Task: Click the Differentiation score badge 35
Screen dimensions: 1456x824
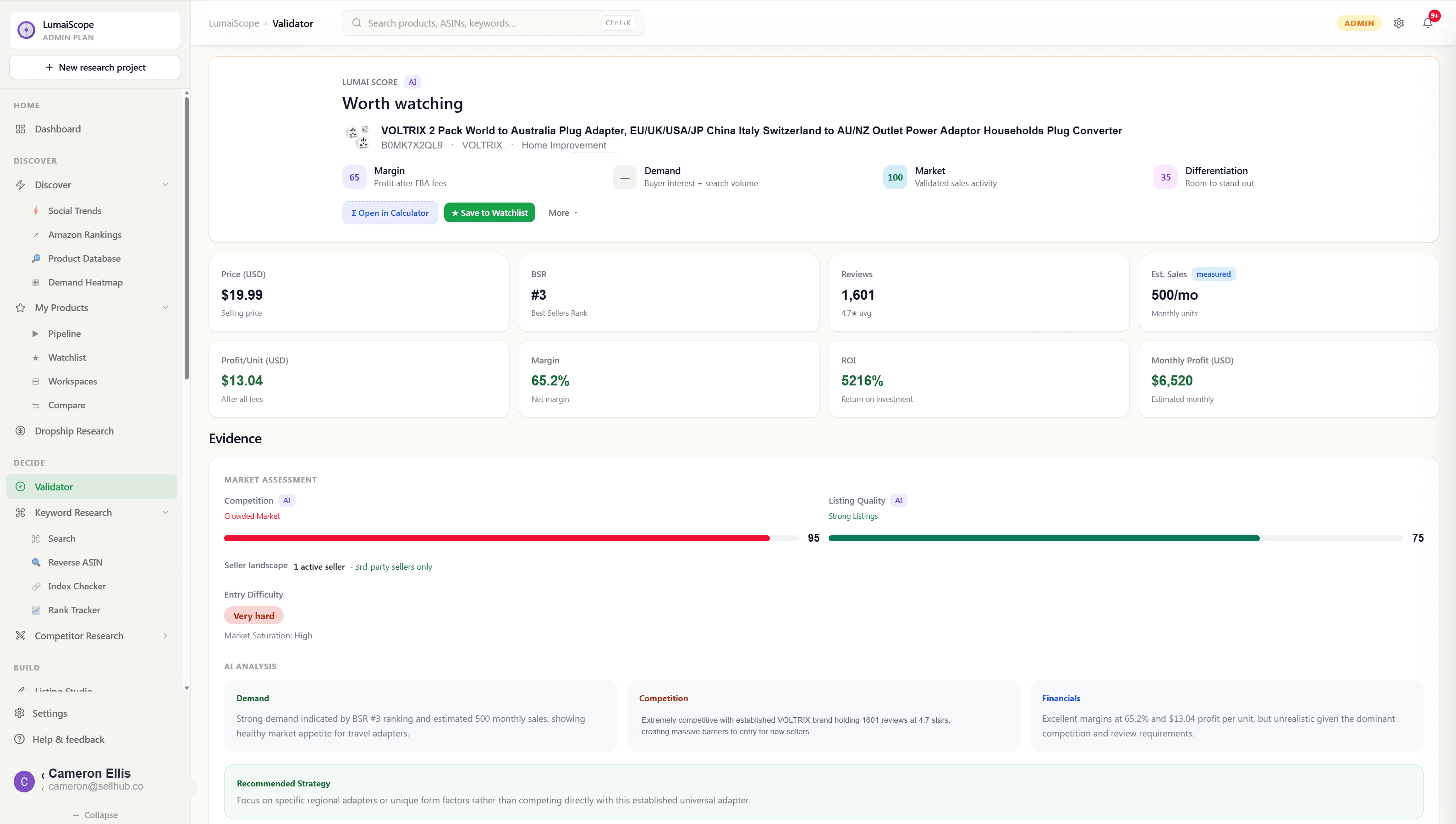Action: (1166, 177)
